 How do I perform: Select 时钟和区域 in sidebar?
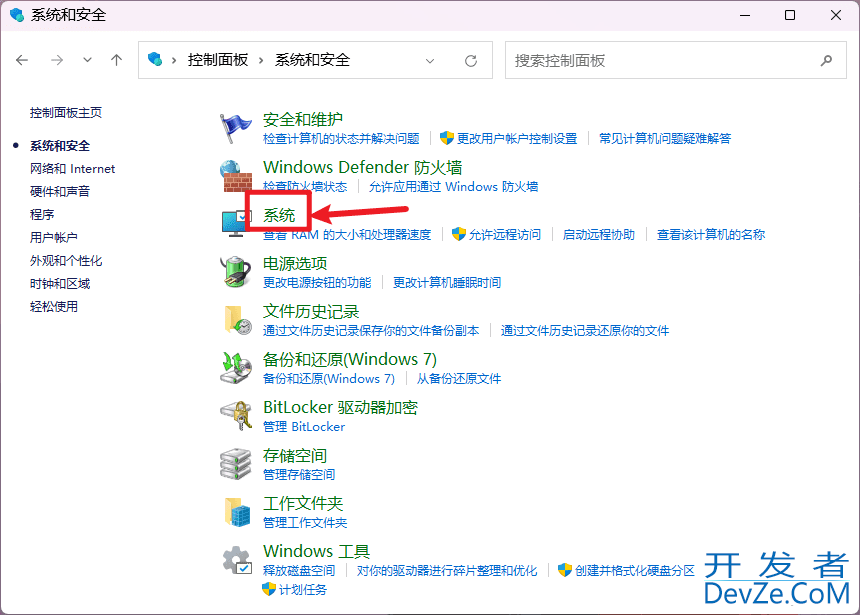tap(60, 284)
